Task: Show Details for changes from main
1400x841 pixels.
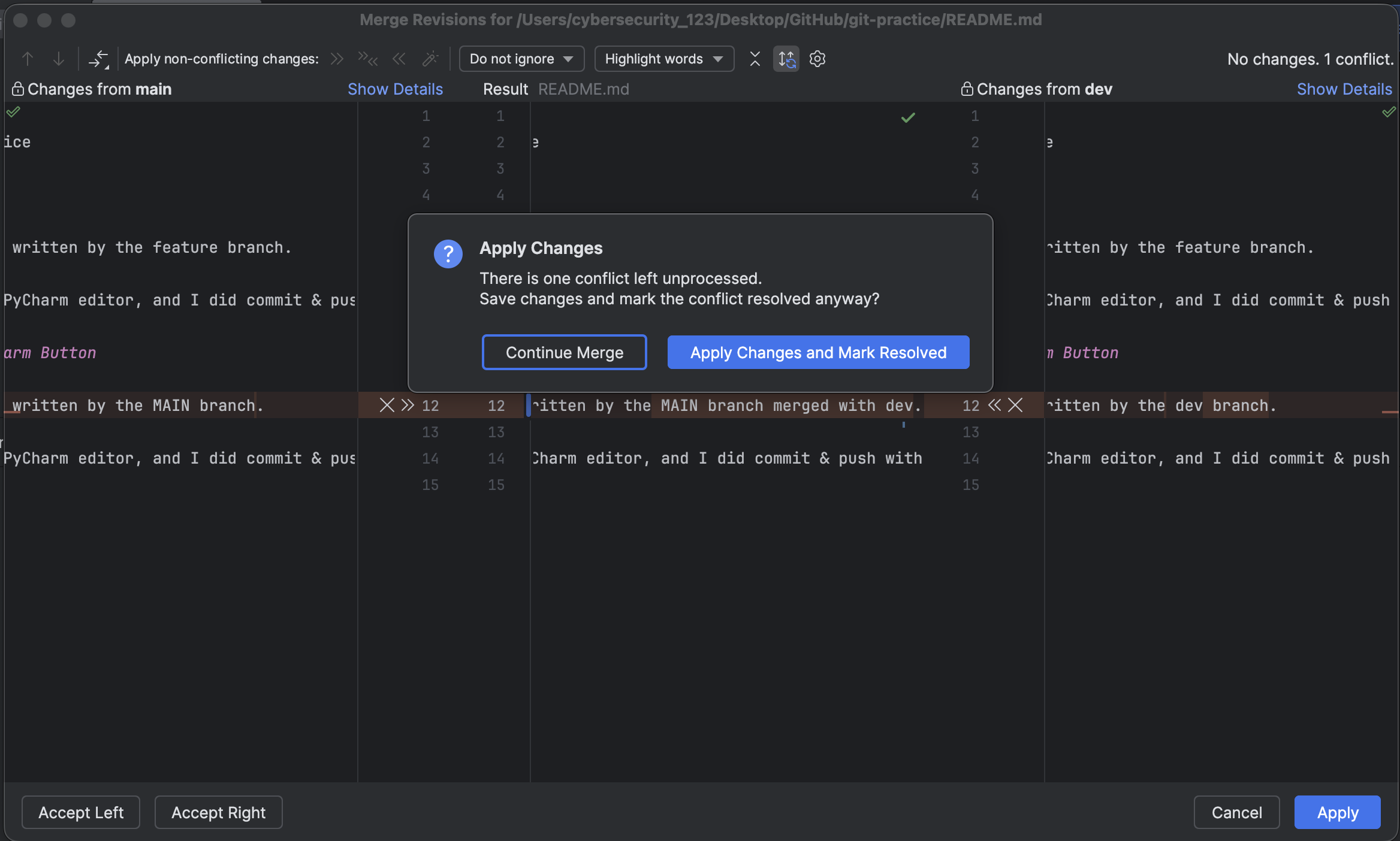Action: (396, 89)
